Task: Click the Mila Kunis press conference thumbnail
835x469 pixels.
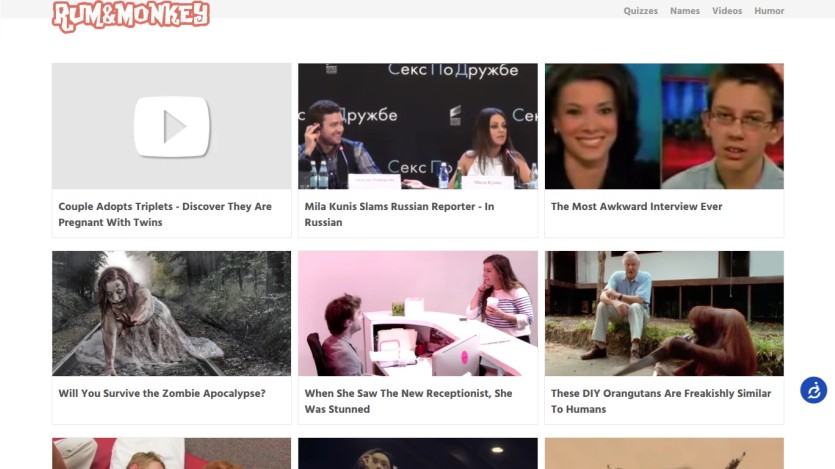Action: pos(418,126)
